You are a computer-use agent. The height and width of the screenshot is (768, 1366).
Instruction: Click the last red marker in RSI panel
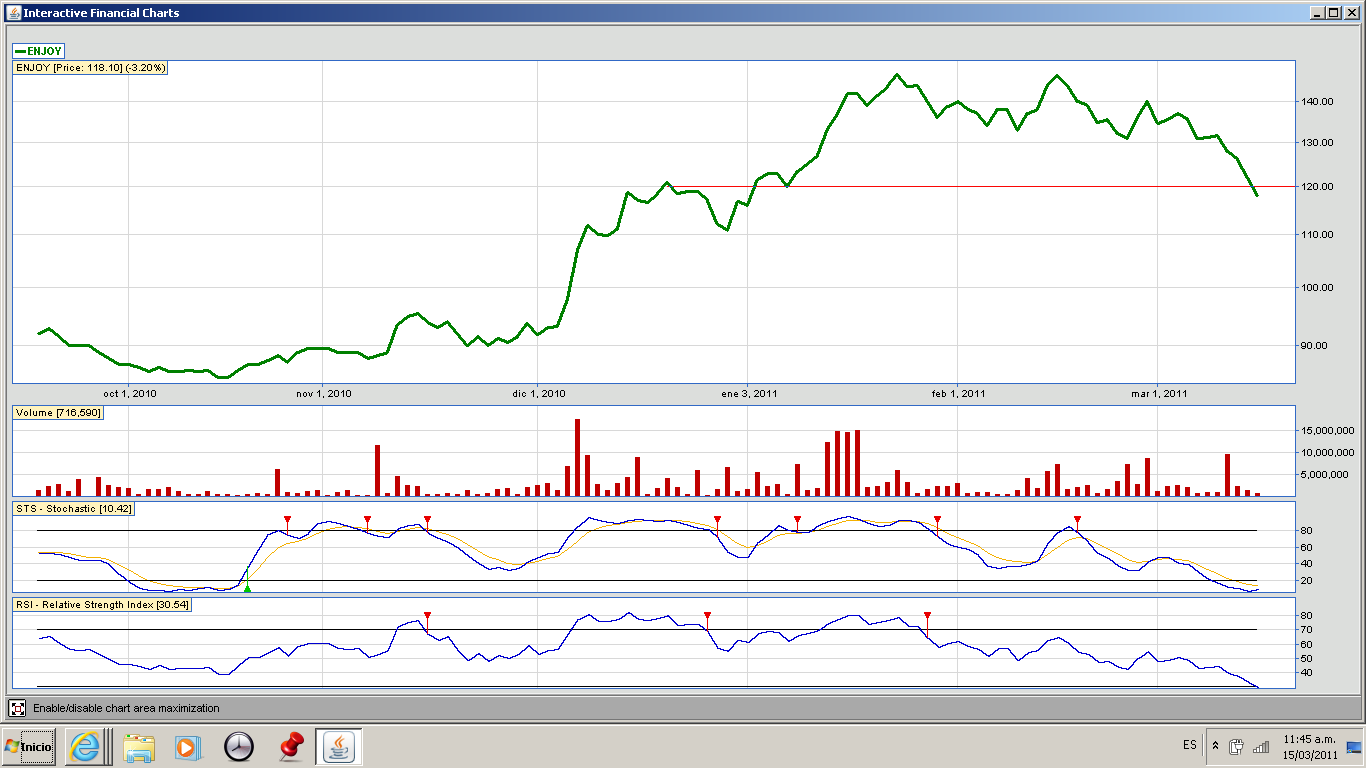pos(927,616)
